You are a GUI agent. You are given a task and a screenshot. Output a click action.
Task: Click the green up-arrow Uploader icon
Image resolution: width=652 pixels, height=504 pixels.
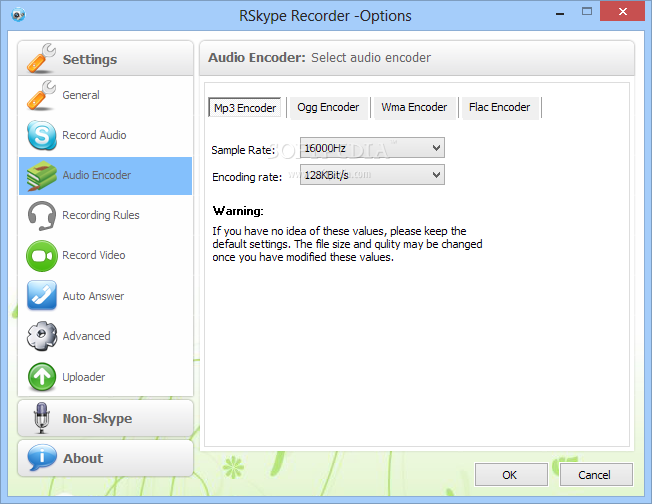pos(42,377)
